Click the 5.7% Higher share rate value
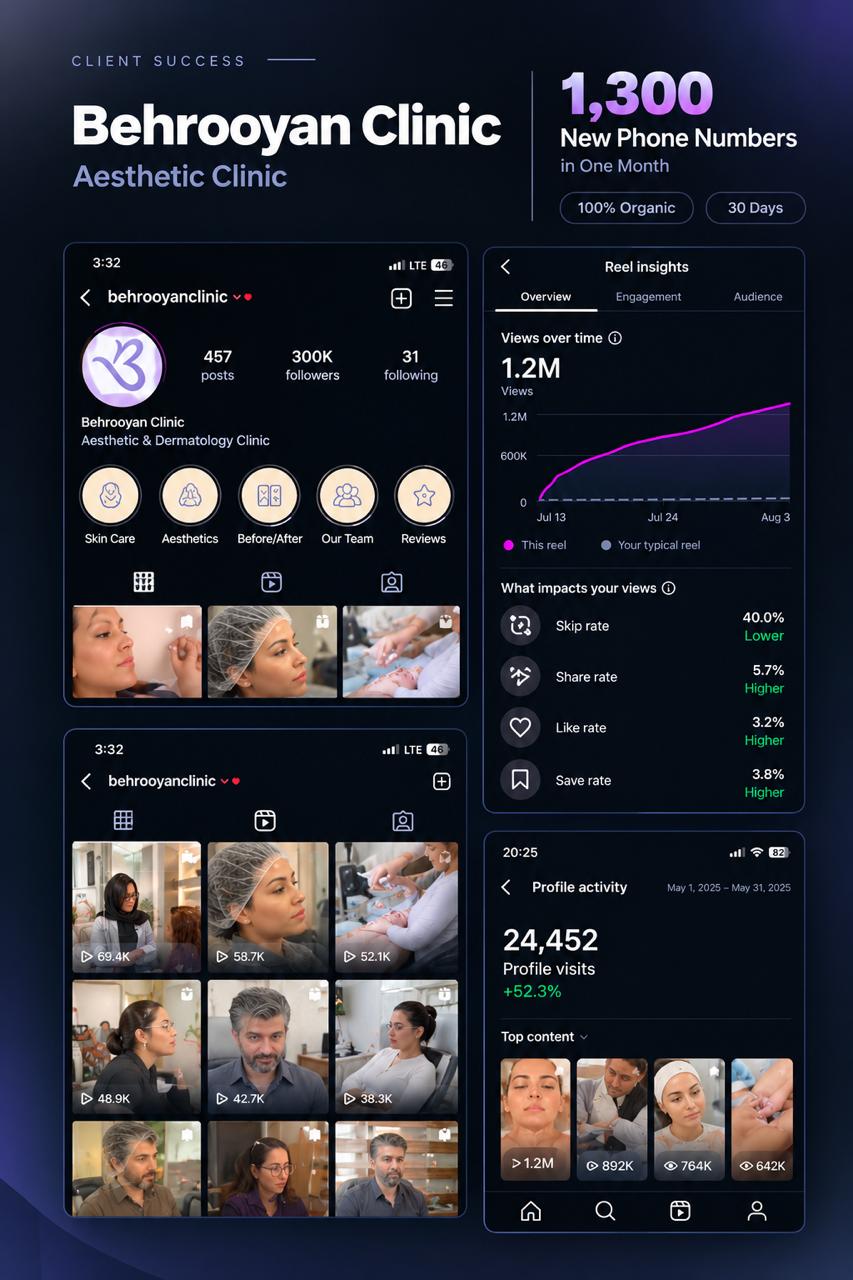This screenshot has height=1280, width=853. tap(764, 679)
